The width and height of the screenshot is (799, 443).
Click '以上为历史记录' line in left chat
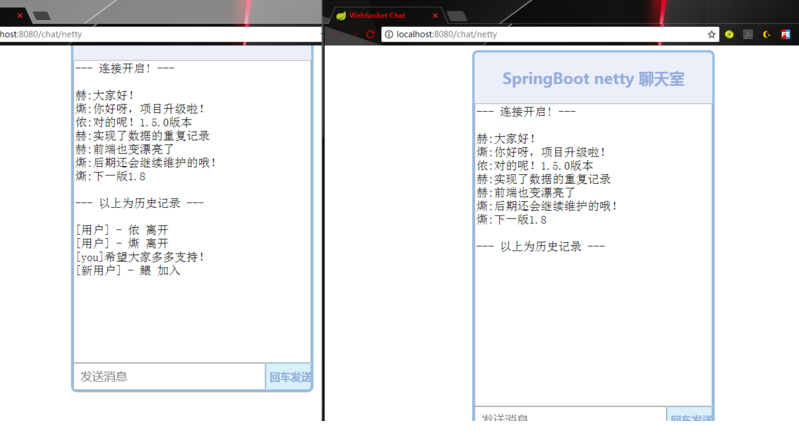(x=140, y=203)
